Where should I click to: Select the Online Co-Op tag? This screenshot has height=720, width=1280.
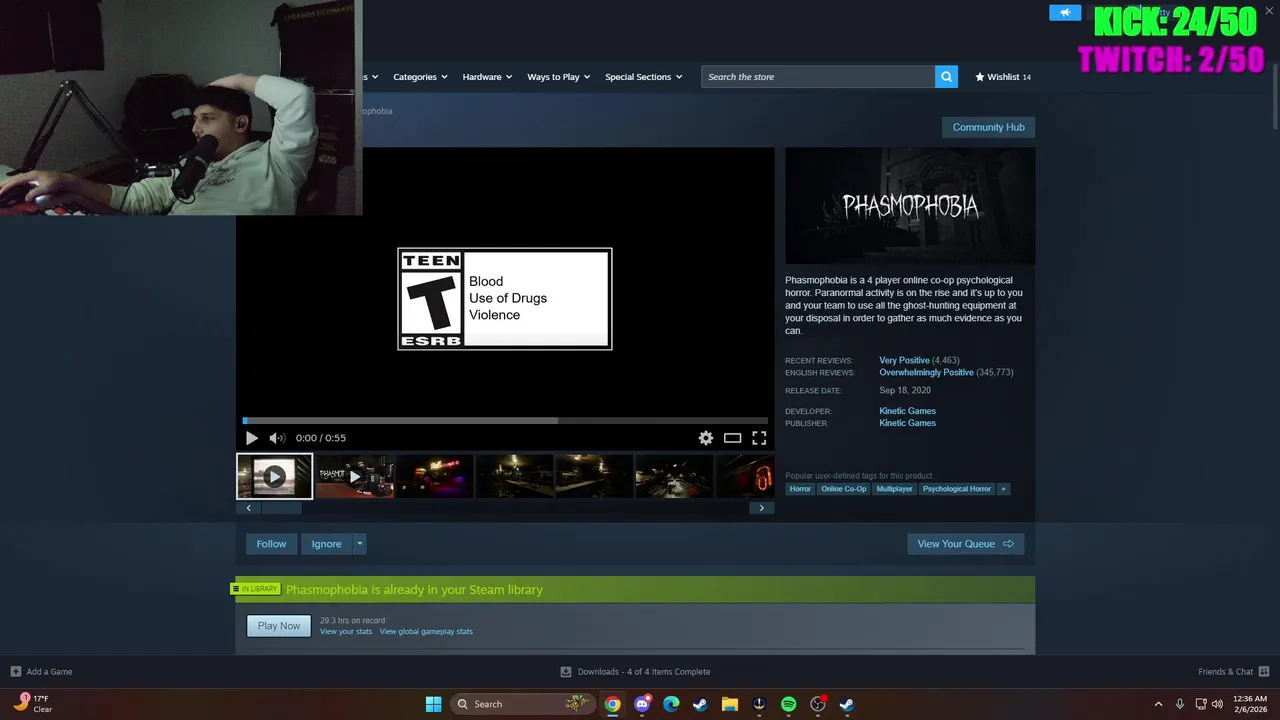[x=844, y=489]
